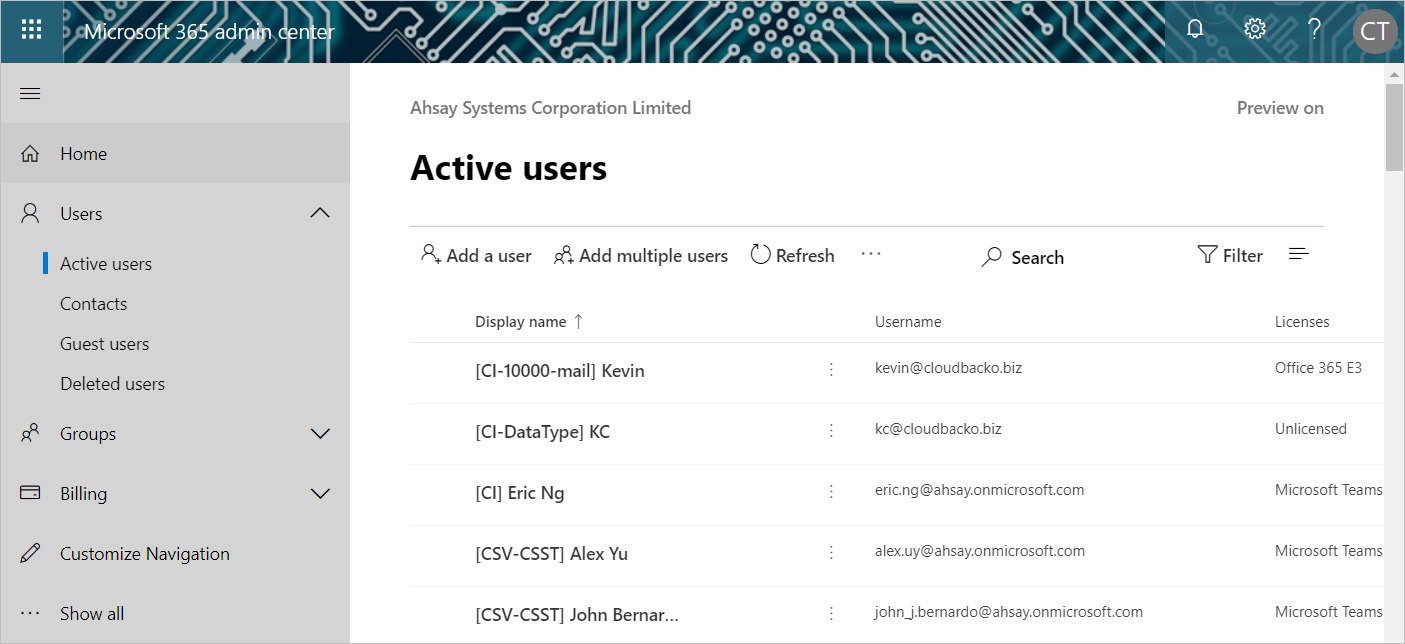Image resolution: width=1405 pixels, height=644 pixels.
Task: Click Add multiple users button
Action: 641,256
